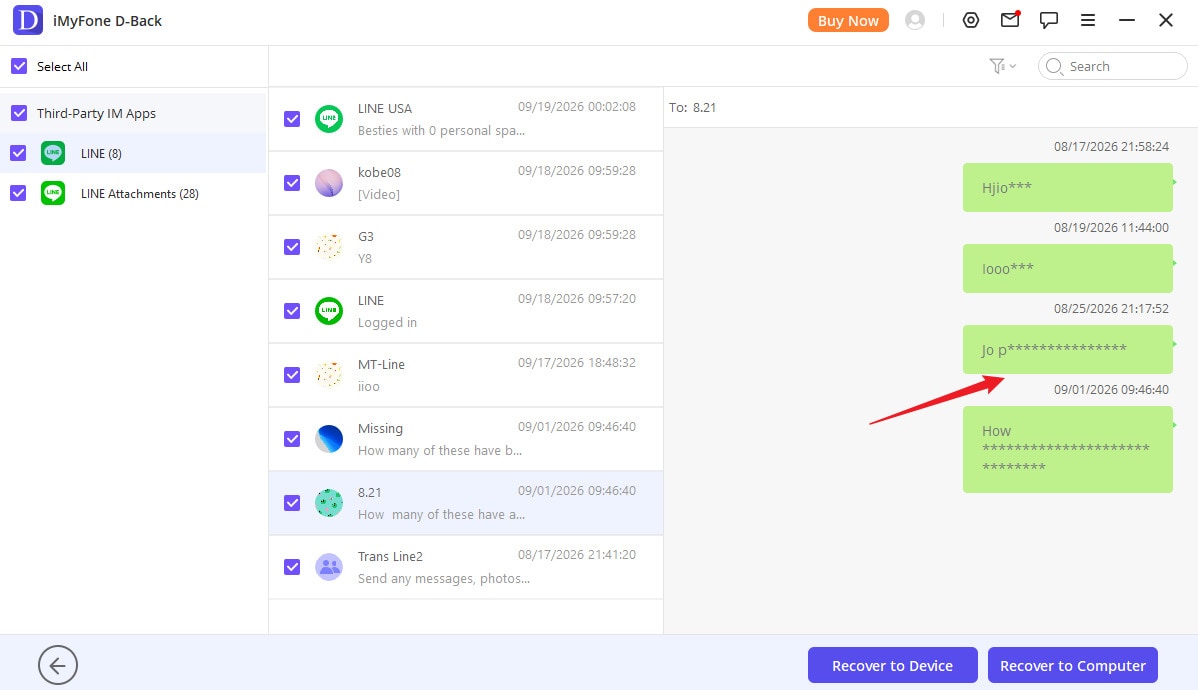Click the LINE Attachments app icon

click(x=53, y=193)
